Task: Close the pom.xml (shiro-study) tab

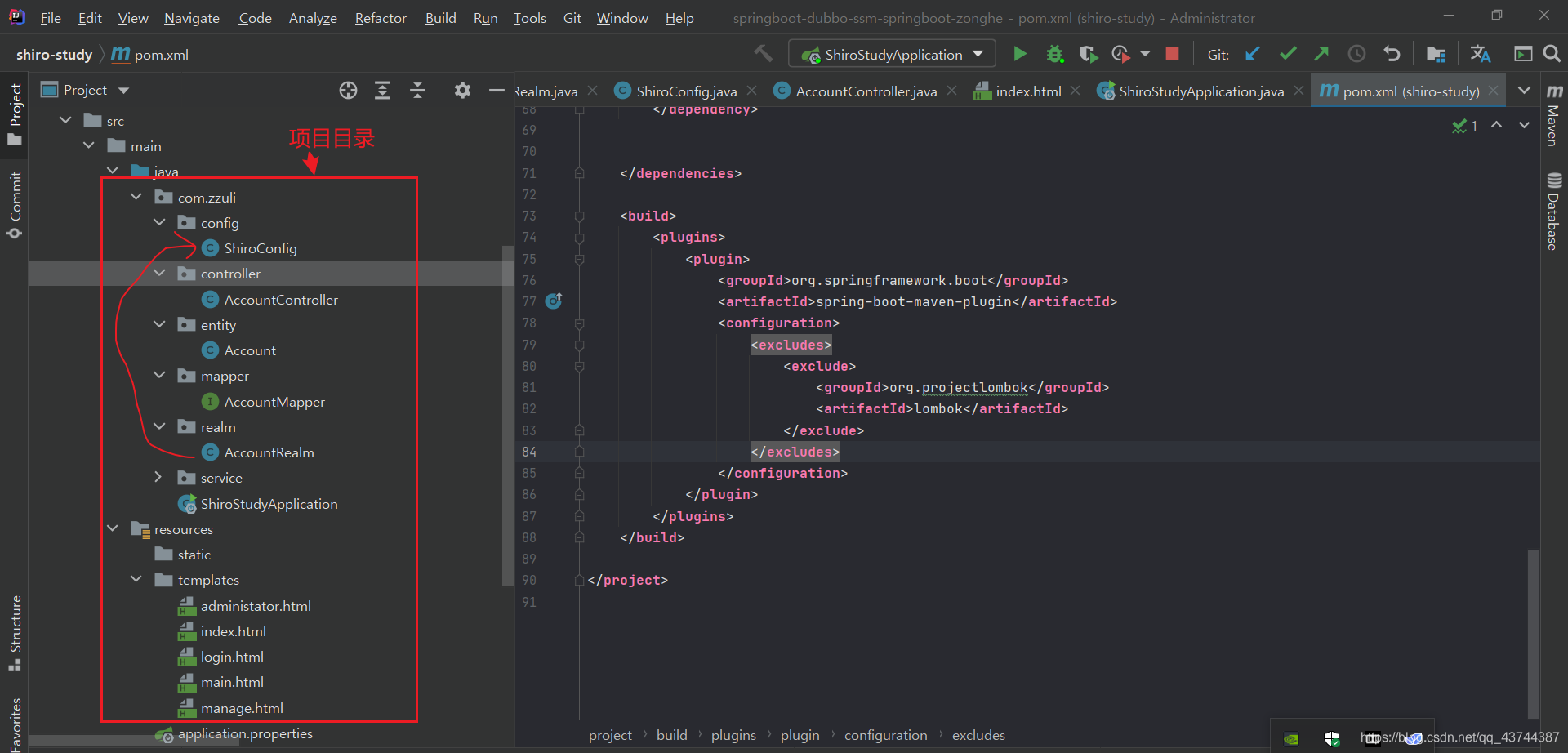Action: [1494, 91]
